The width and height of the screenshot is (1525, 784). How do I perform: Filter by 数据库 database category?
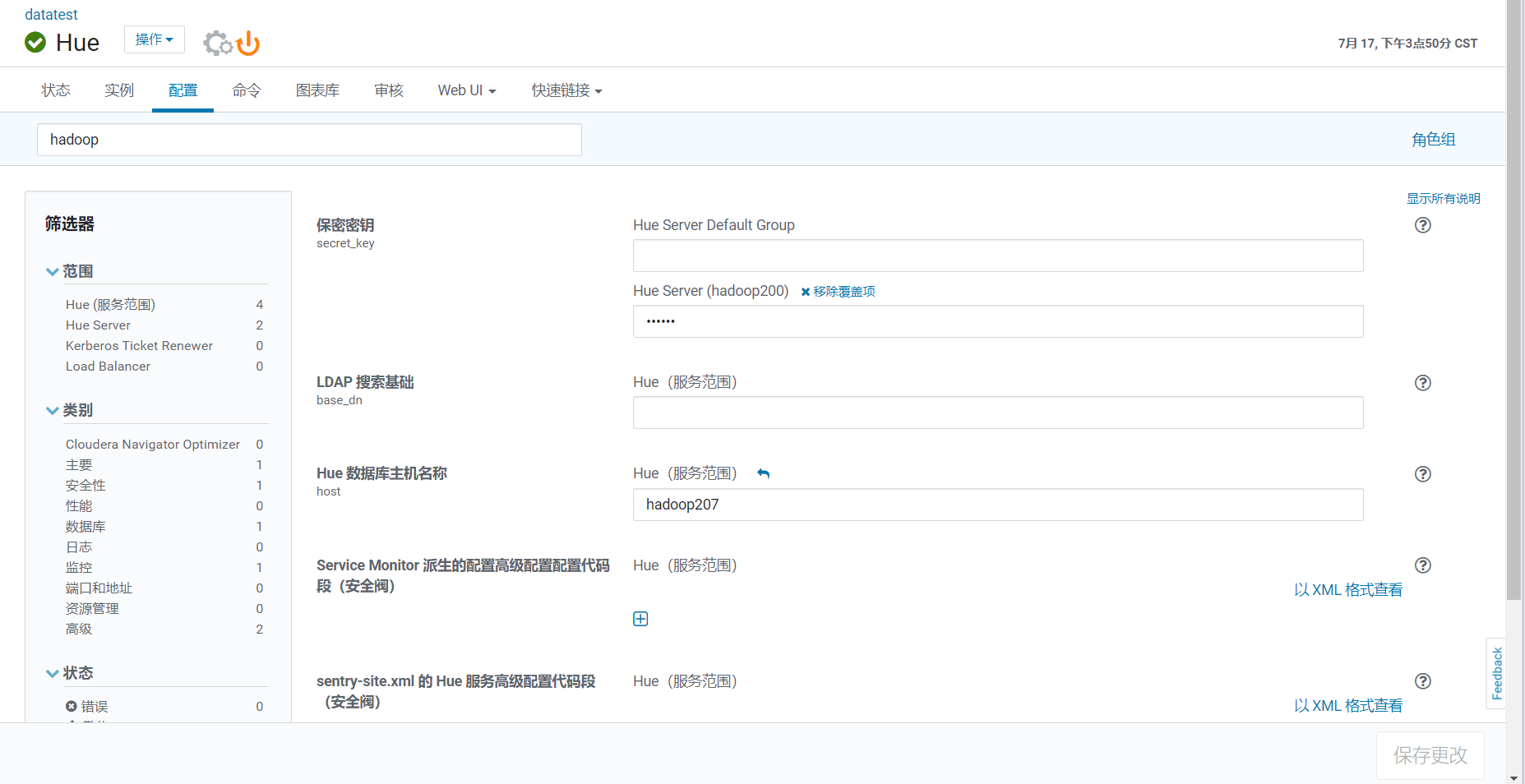coord(85,527)
